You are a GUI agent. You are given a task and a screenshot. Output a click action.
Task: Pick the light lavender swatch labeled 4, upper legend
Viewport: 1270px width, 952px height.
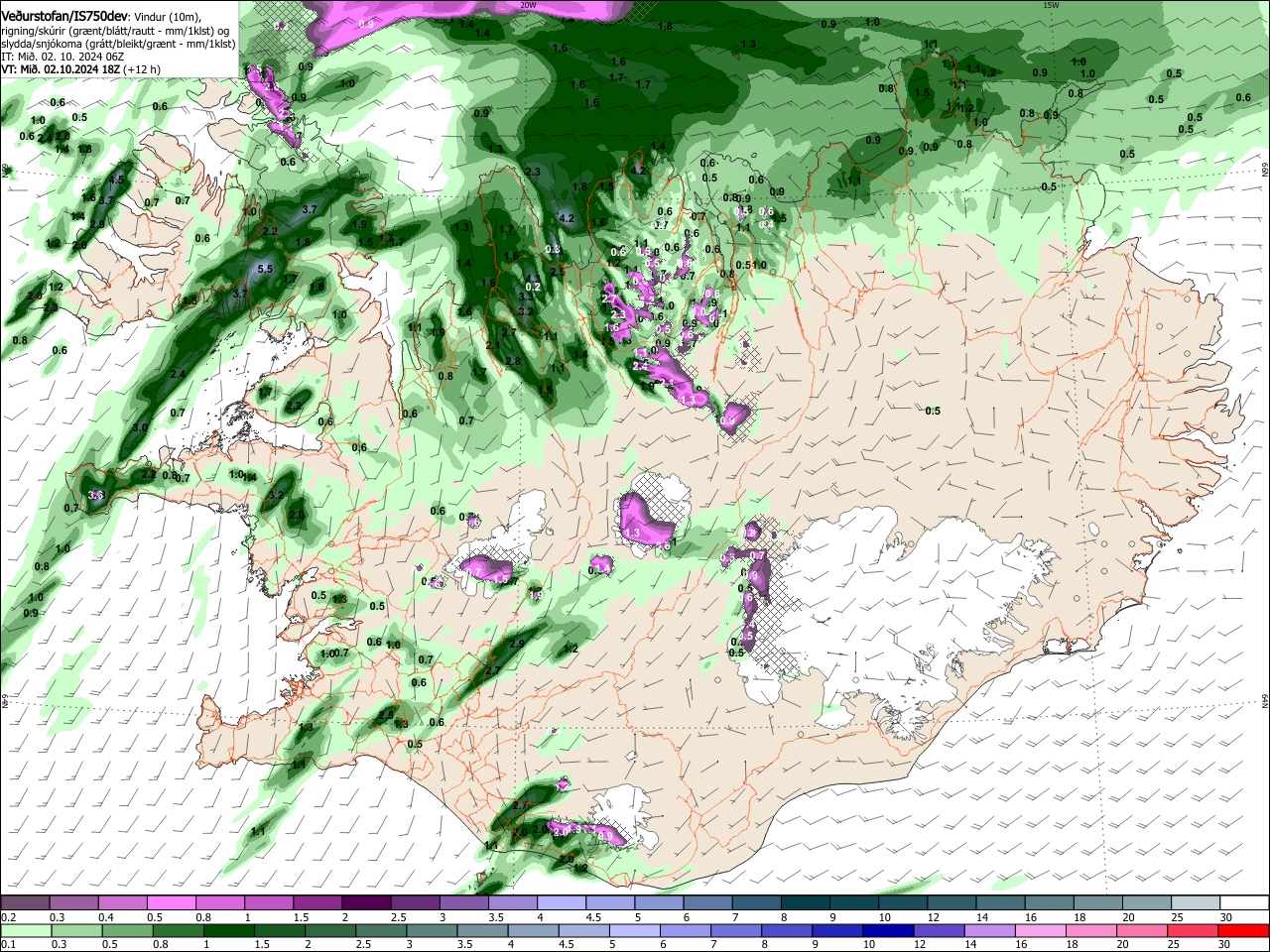tap(562, 903)
